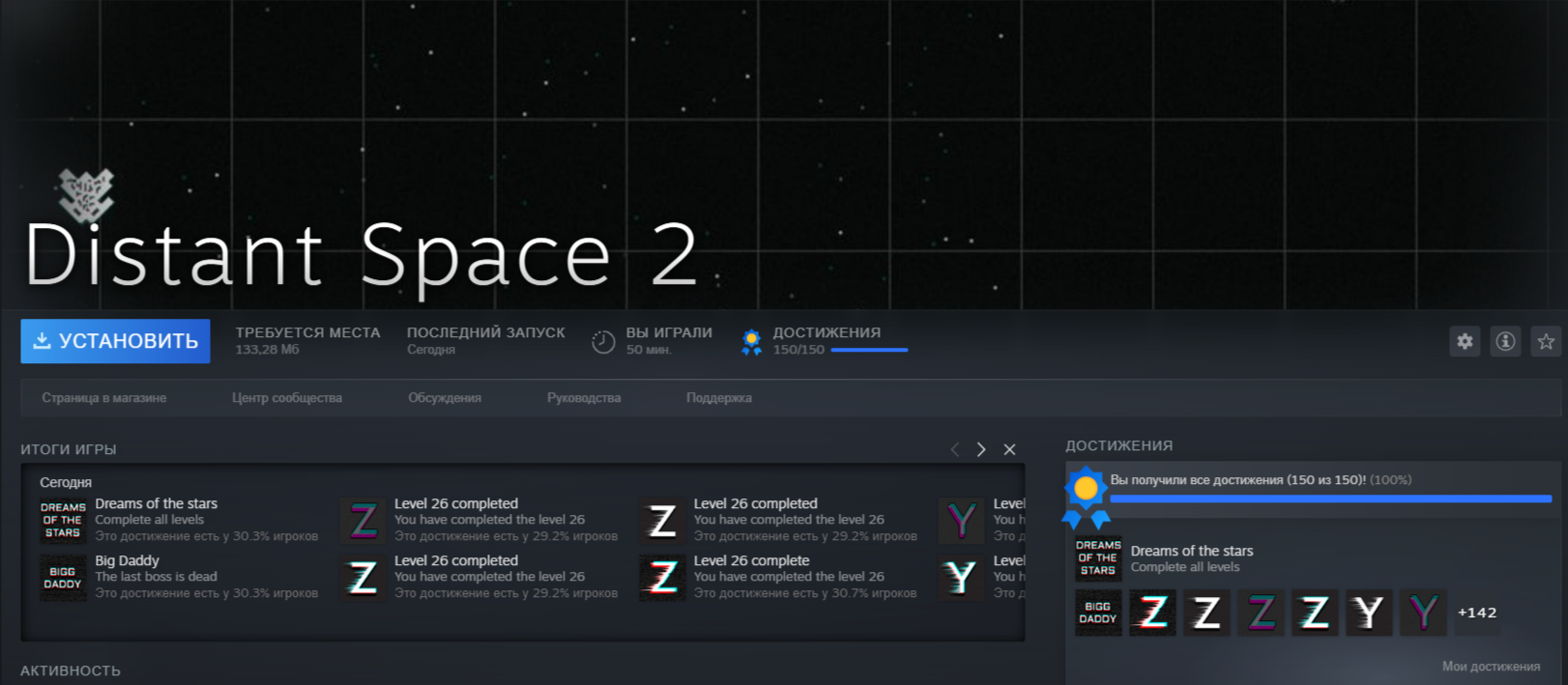Click 'Dreams of the stars' title in ИТОГИ ИГРЫ

pos(157,503)
